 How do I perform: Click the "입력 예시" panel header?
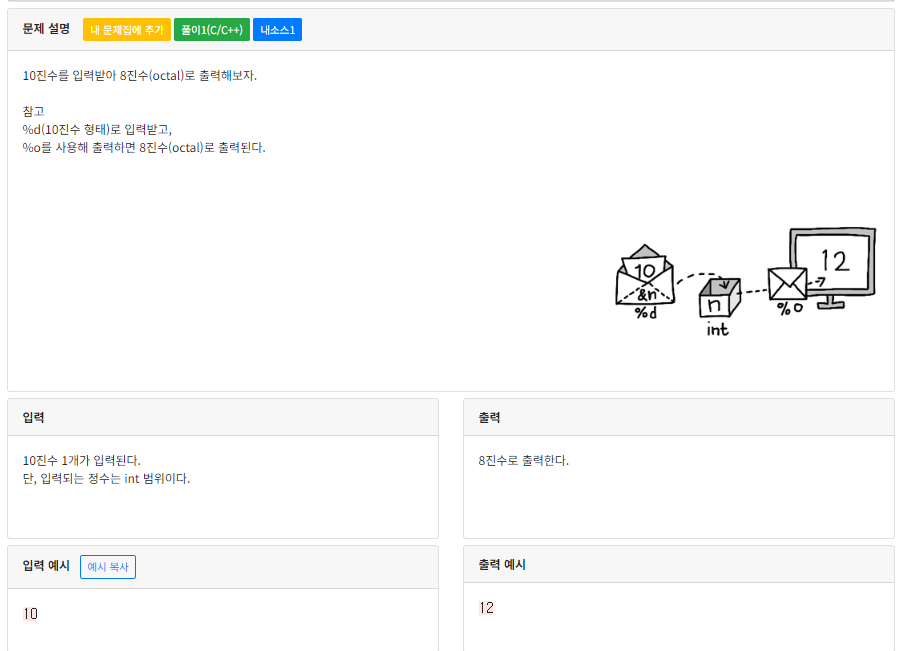coord(44,566)
